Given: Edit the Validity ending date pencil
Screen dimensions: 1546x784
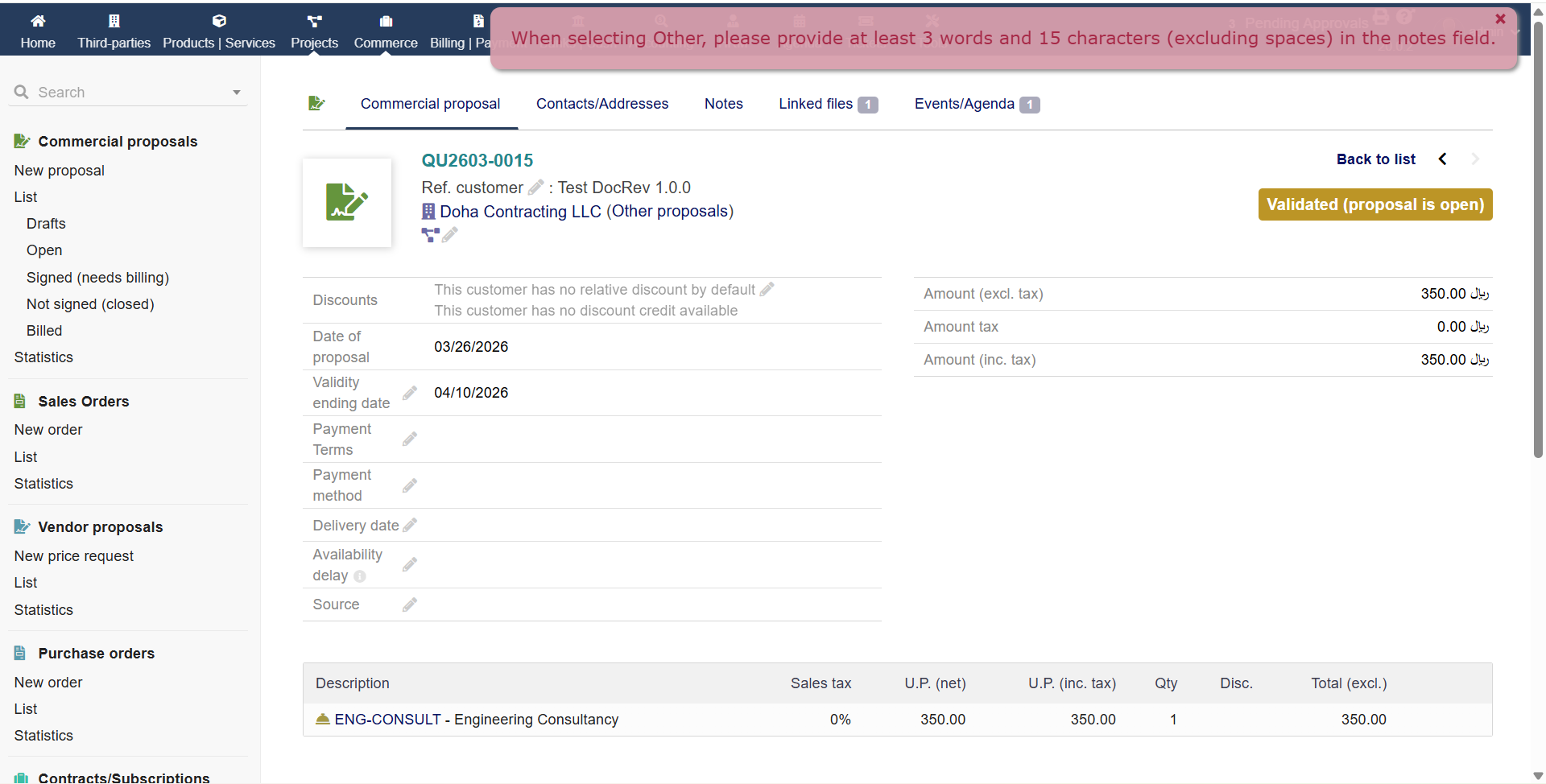Looking at the screenshot, I should click(410, 393).
